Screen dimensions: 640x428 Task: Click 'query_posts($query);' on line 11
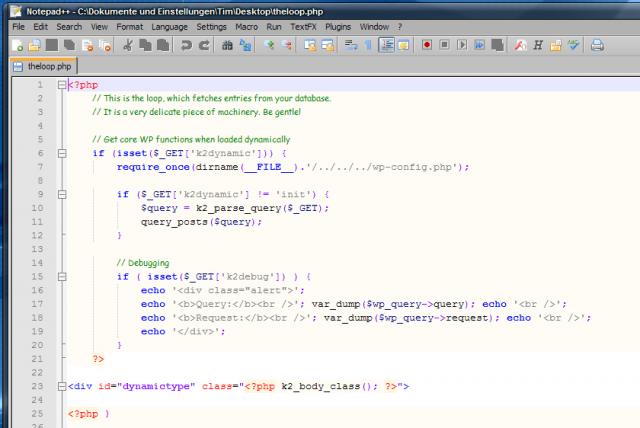click(201, 222)
